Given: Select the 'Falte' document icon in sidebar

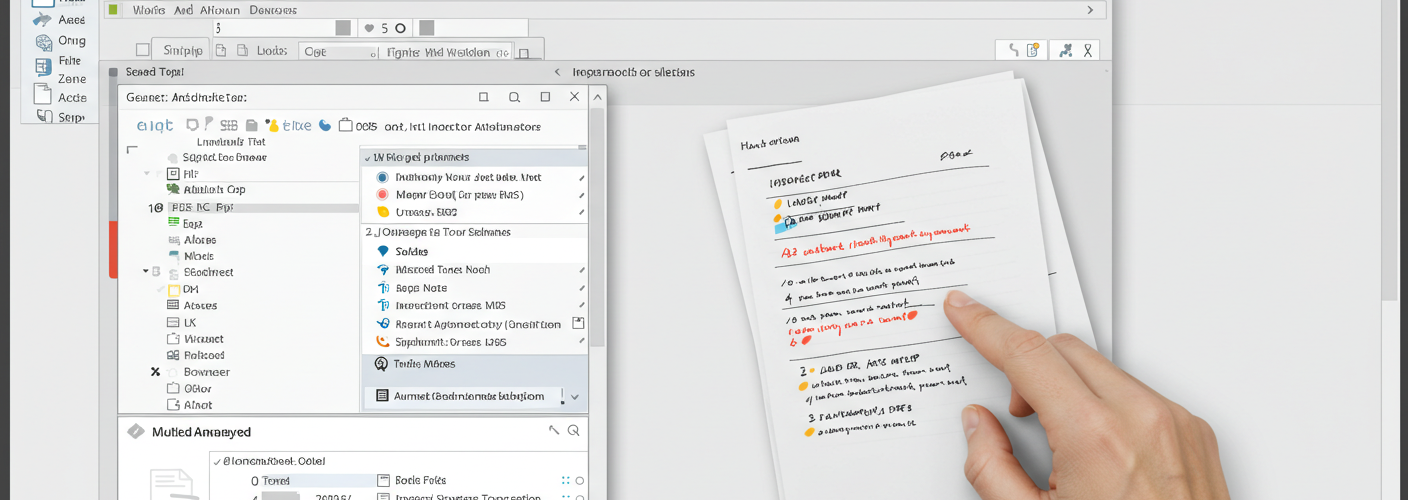Looking at the screenshot, I should coord(43,68).
